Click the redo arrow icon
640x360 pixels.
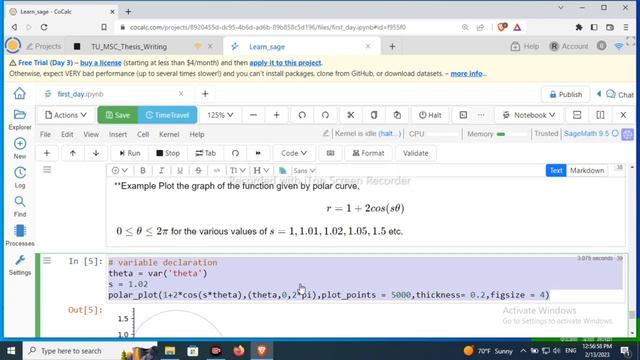[x=325, y=115]
